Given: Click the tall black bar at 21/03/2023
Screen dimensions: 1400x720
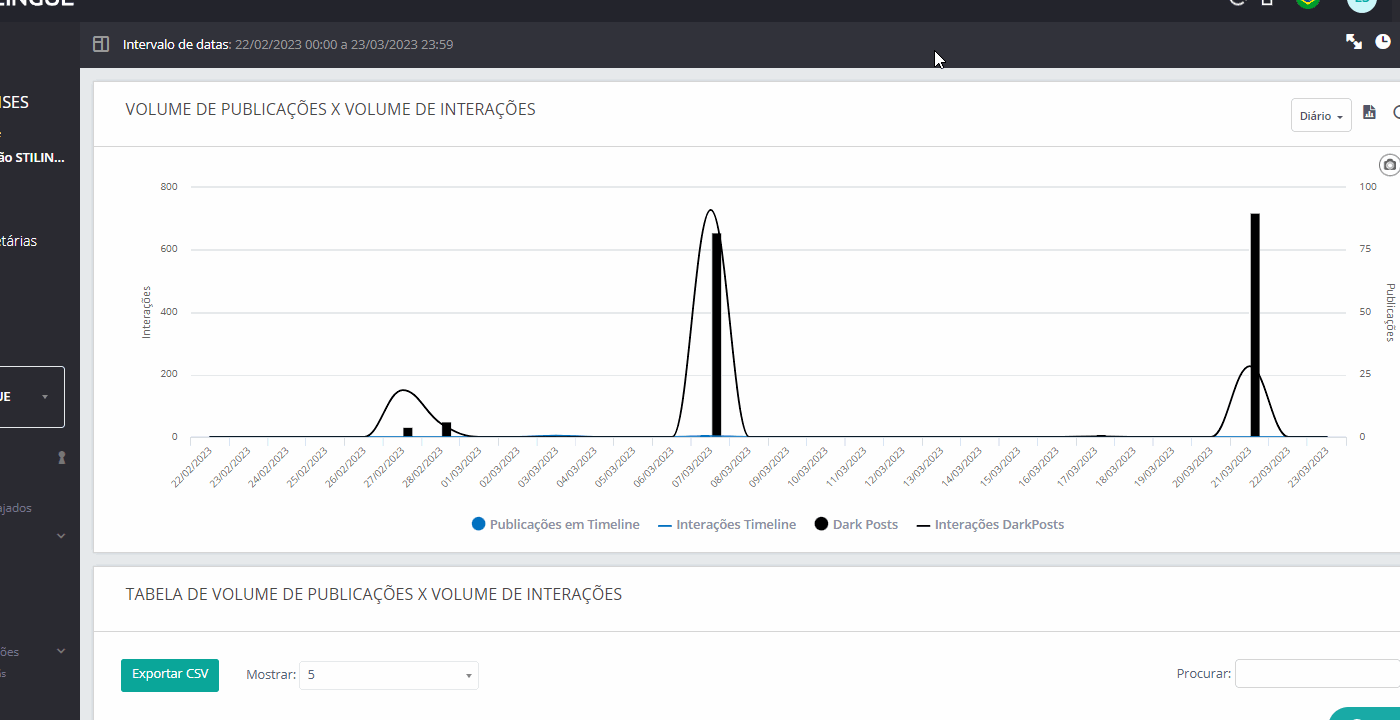Looking at the screenshot, I should click(1254, 325).
